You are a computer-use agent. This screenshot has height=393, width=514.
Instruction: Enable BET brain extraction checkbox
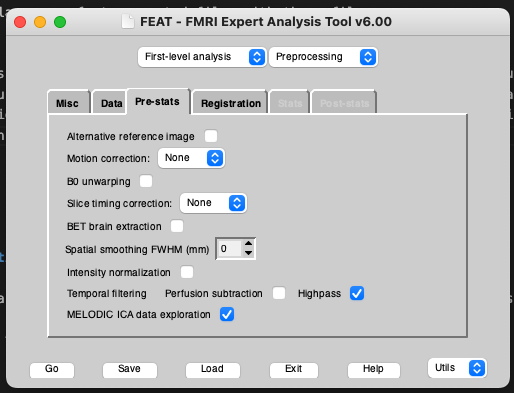pos(177,226)
